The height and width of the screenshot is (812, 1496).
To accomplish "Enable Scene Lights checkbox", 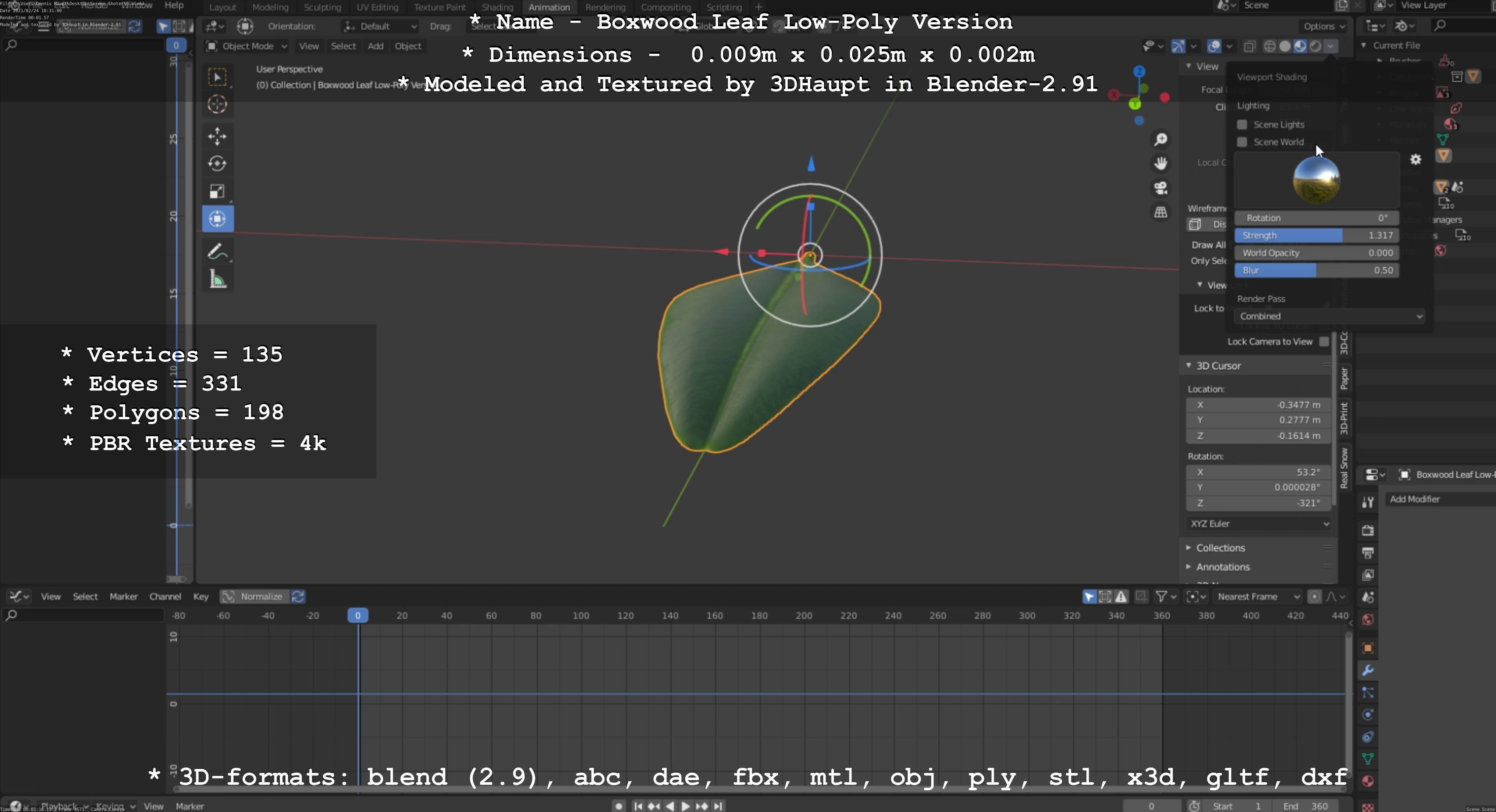I will 1242,125.
